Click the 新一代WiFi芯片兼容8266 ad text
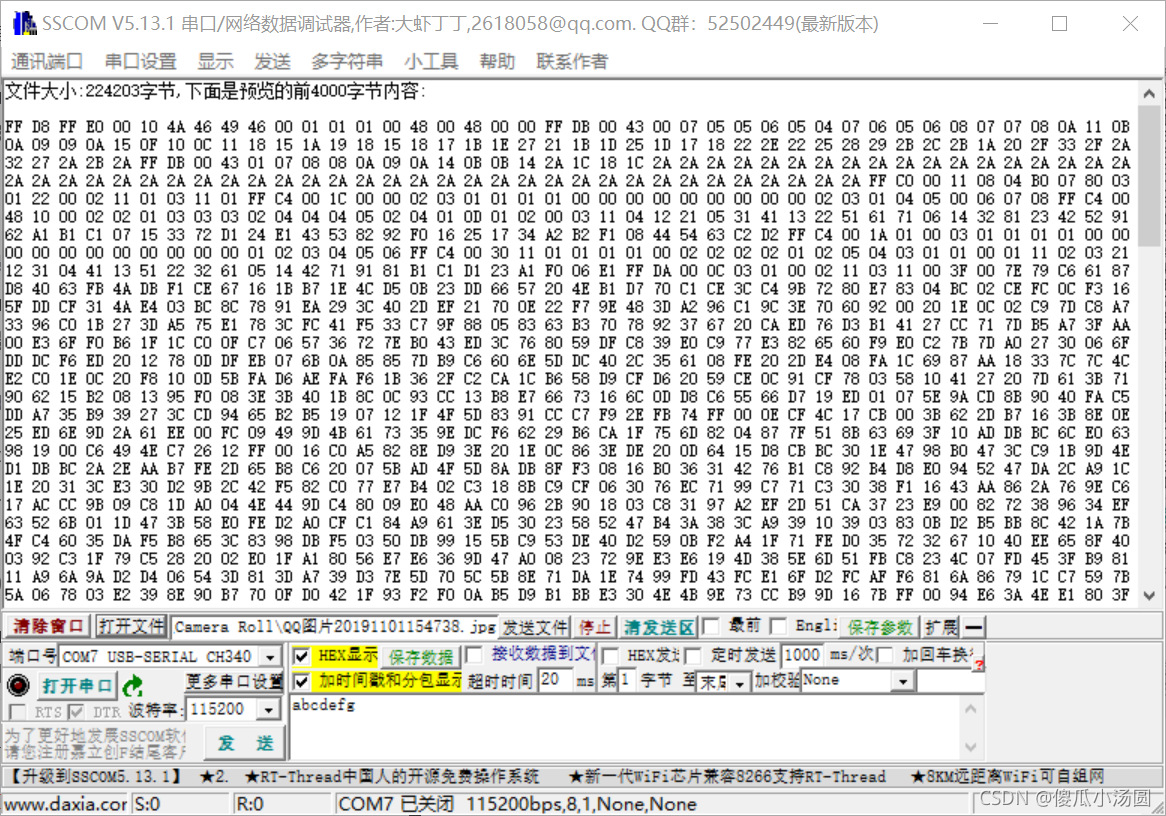Viewport: 1166px width, 816px height. pos(727,777)
